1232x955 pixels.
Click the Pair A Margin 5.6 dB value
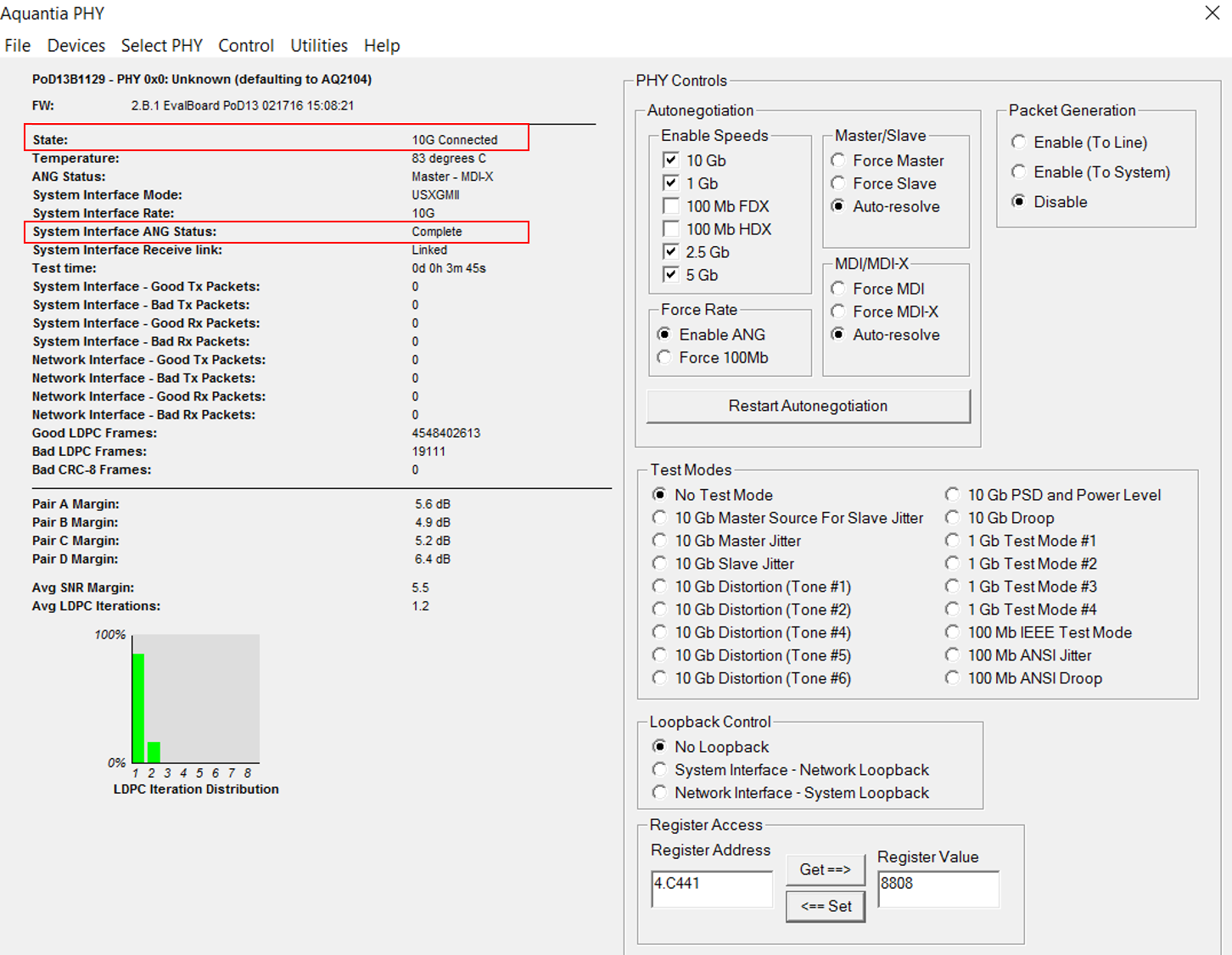point(433,504)
